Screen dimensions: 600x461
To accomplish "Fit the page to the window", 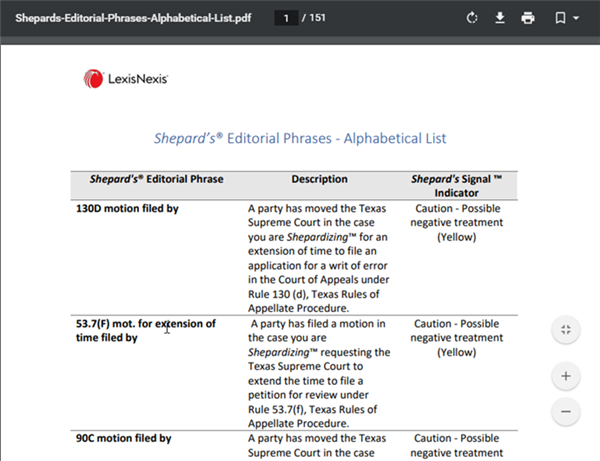I will [566, 330].
